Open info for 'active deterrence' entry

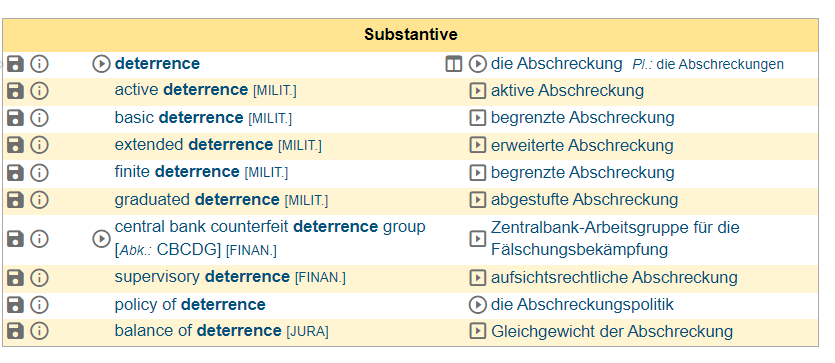click(39, 91)
